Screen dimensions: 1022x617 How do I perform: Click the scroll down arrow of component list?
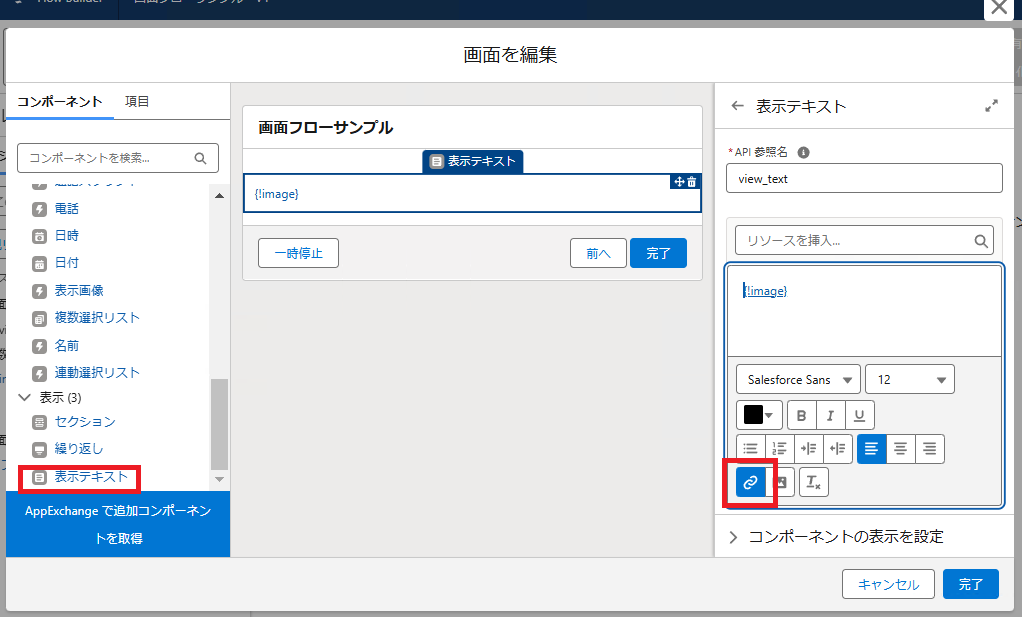click(x=220, y=480)
